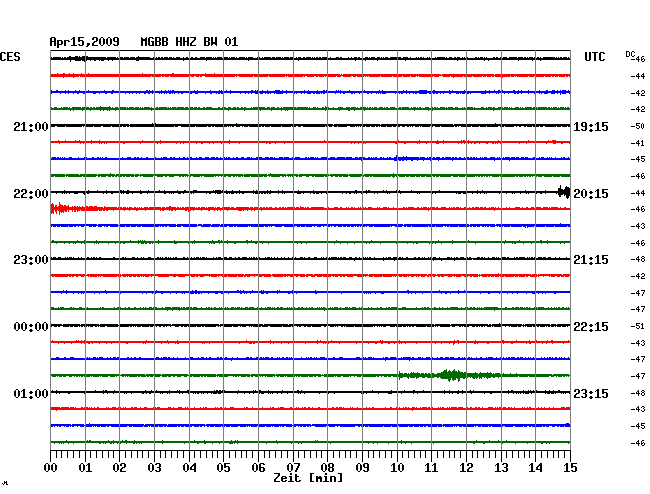Click minute 15 on the time axis
The image size is (650, 494).
point(570,468)
